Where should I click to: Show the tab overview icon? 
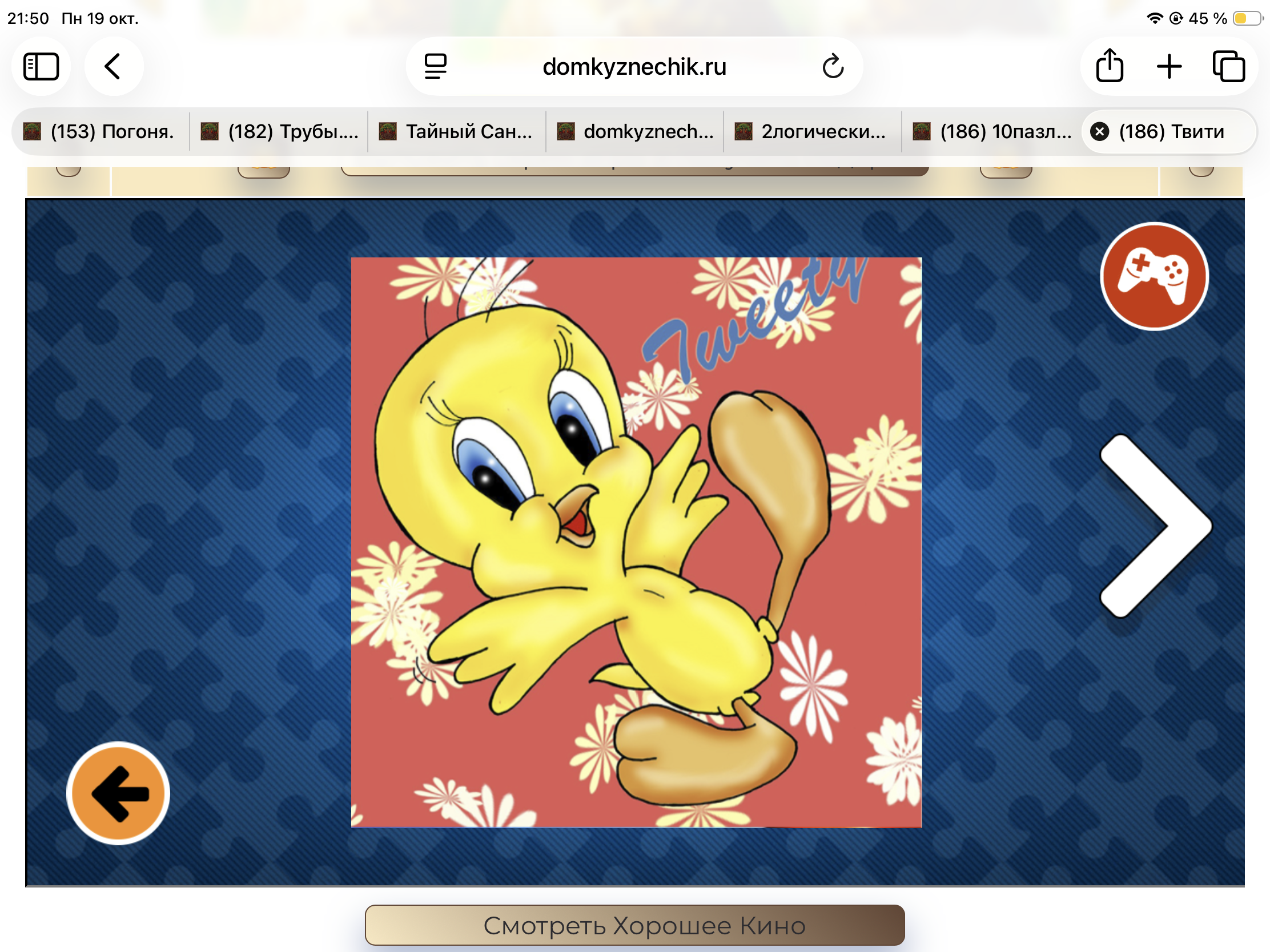[x=1229, y=67]
